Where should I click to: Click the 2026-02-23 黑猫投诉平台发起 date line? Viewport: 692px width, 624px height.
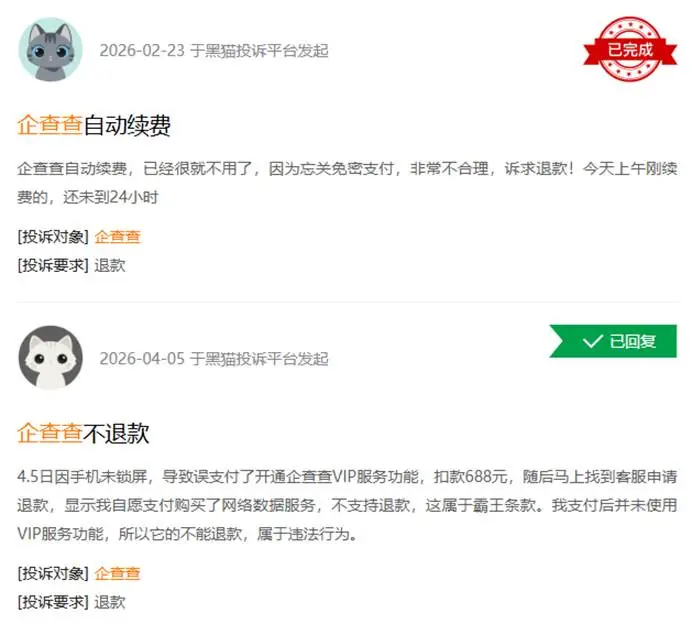point(214,50)
